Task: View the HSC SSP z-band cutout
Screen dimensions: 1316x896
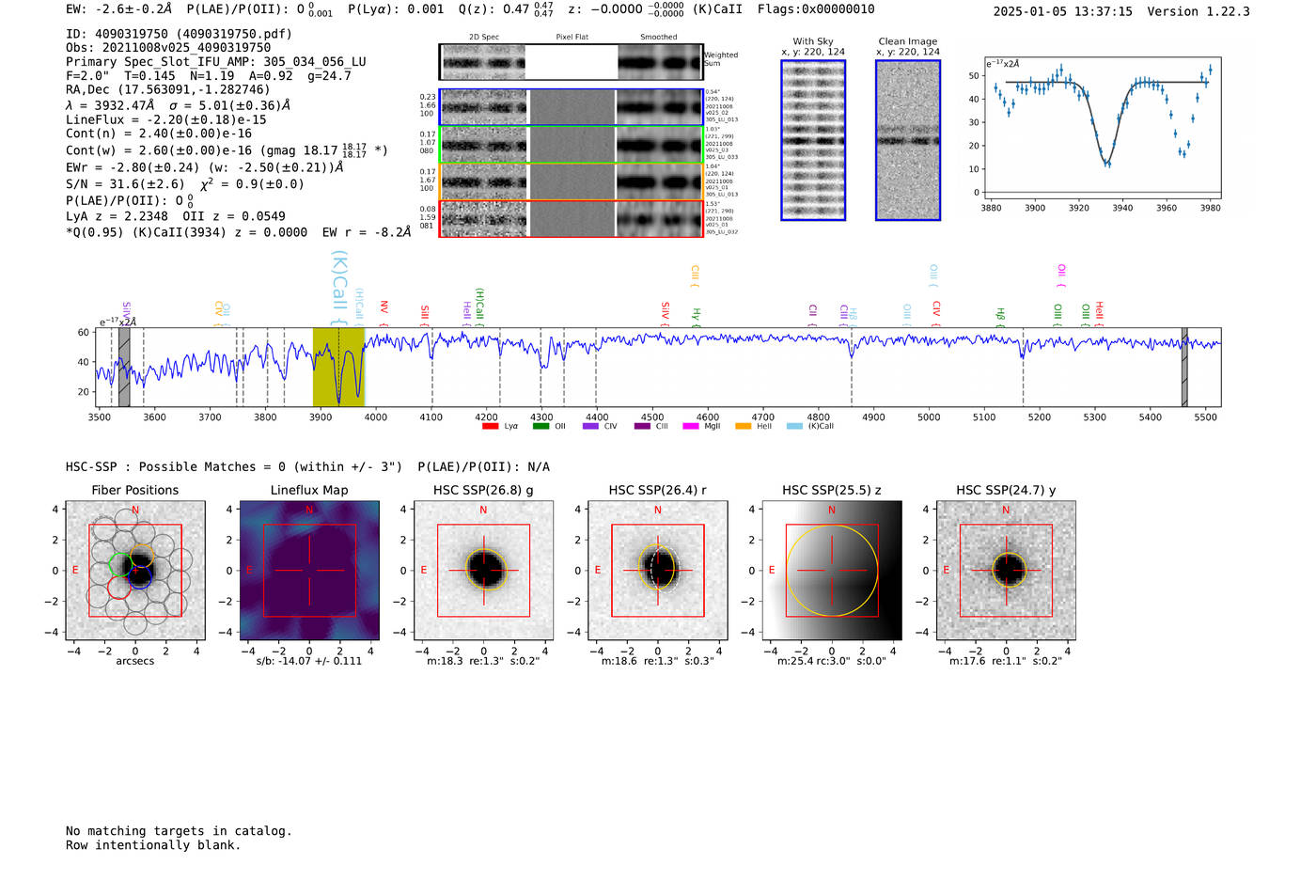Action: (x=832, y=571)
